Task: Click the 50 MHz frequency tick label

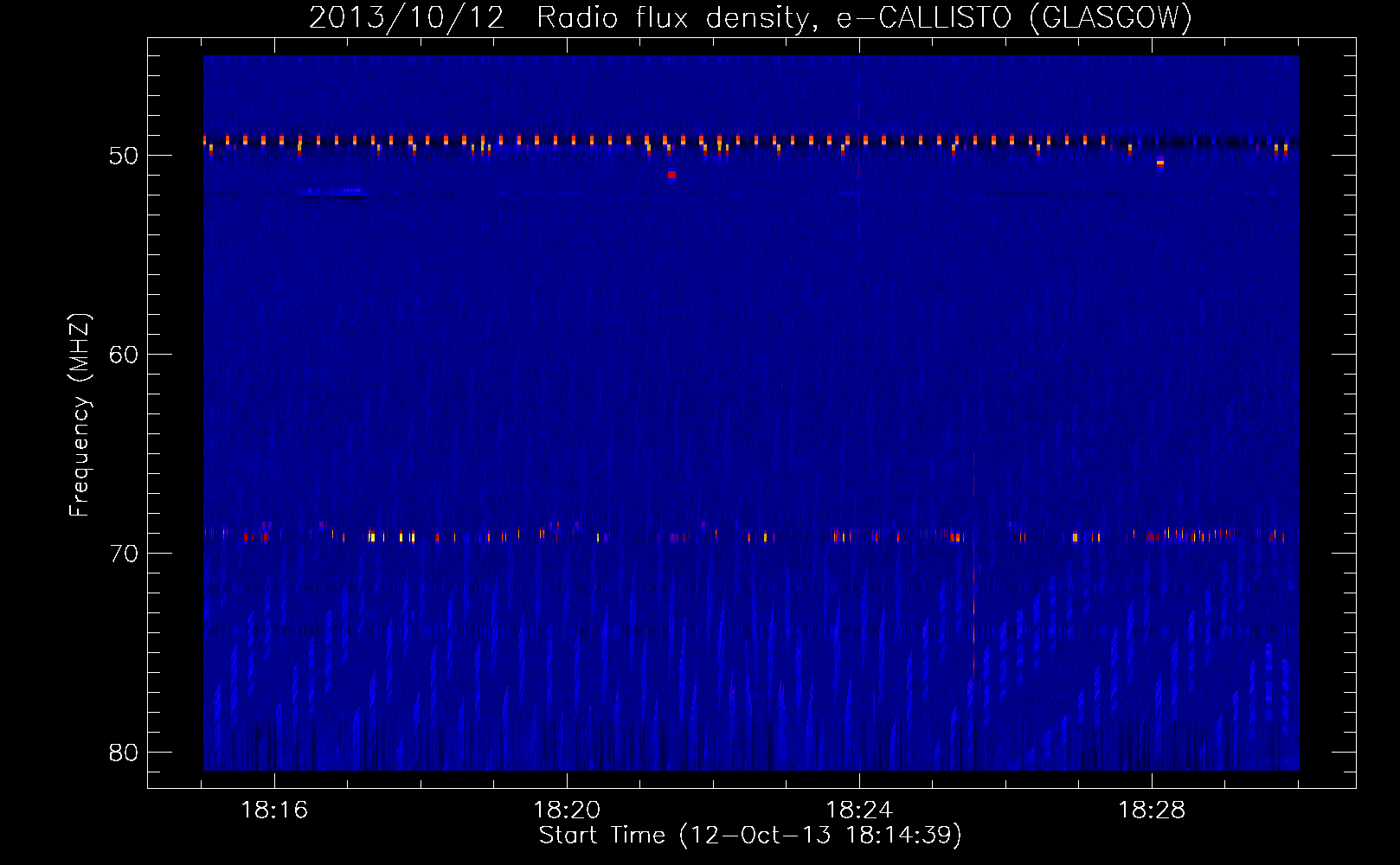Action: [124, 156]
